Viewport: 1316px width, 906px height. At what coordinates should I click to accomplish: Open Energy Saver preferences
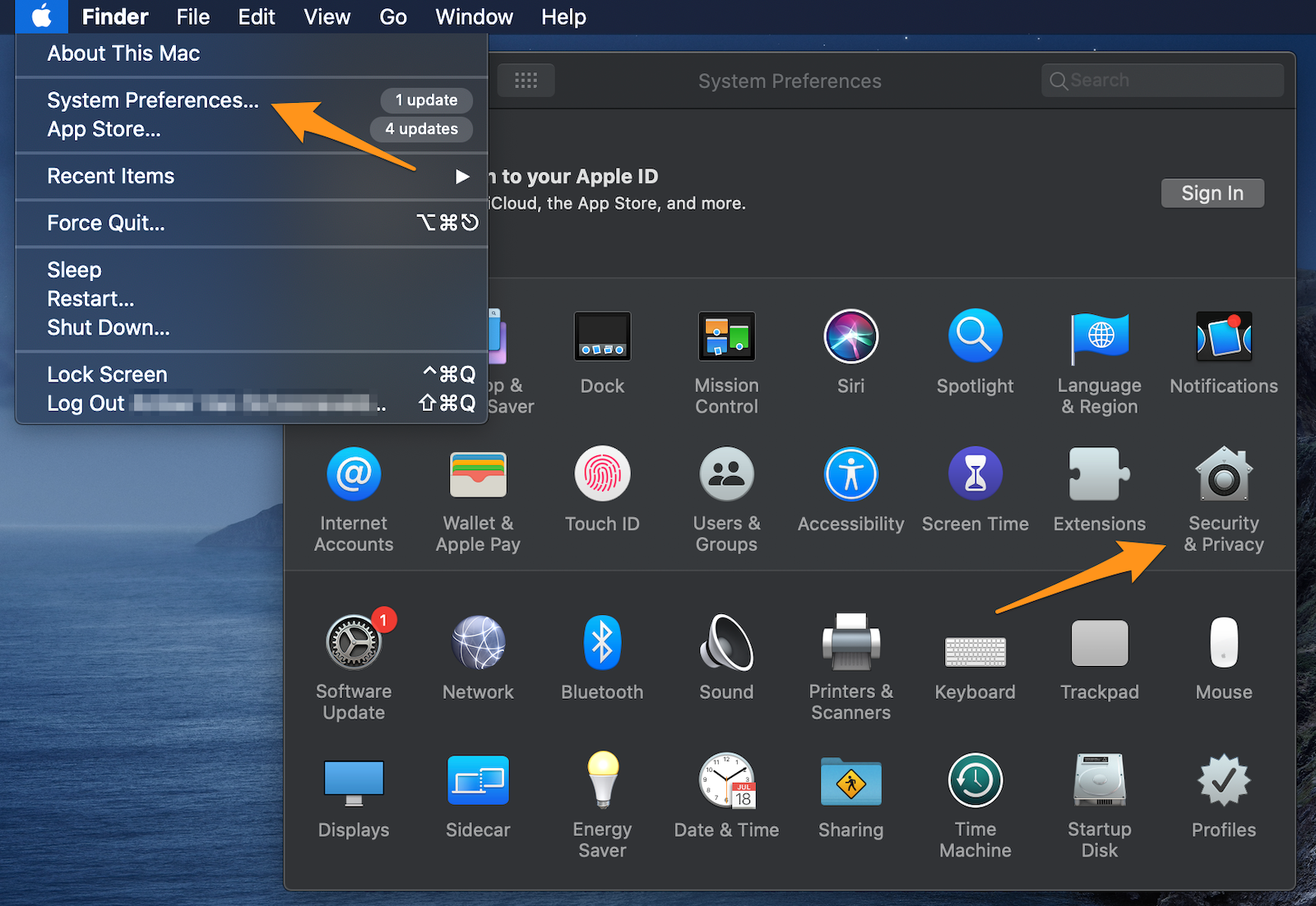602,806
